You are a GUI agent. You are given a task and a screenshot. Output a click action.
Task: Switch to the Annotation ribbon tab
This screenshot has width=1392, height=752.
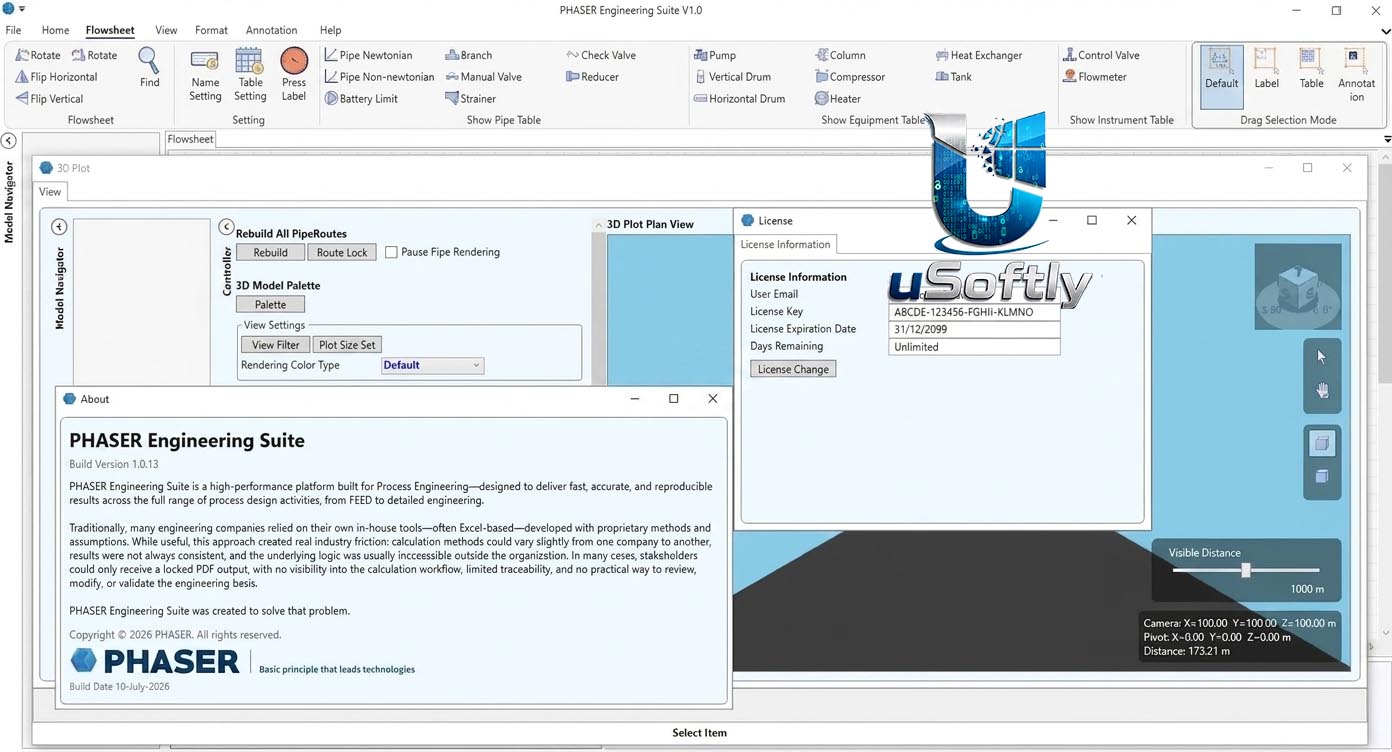tap(271, 30)
